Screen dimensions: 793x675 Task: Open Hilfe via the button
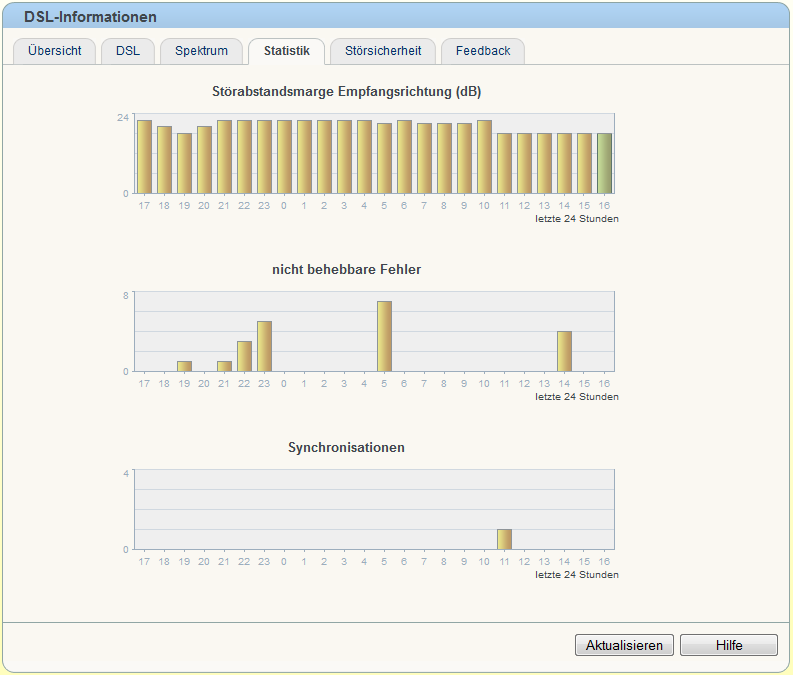click(x=729, y=645)
